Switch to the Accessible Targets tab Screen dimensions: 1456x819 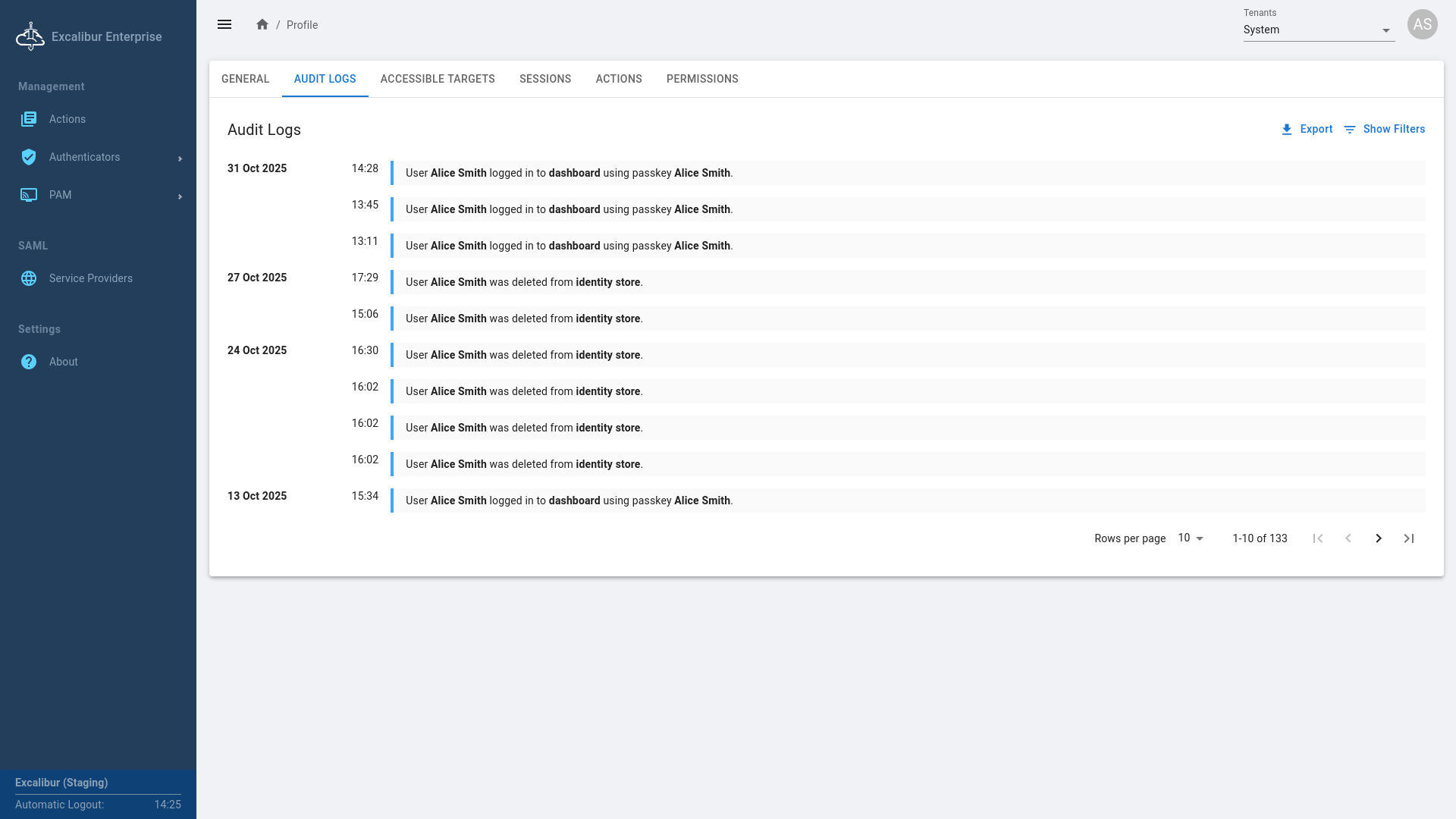(438, 79)
